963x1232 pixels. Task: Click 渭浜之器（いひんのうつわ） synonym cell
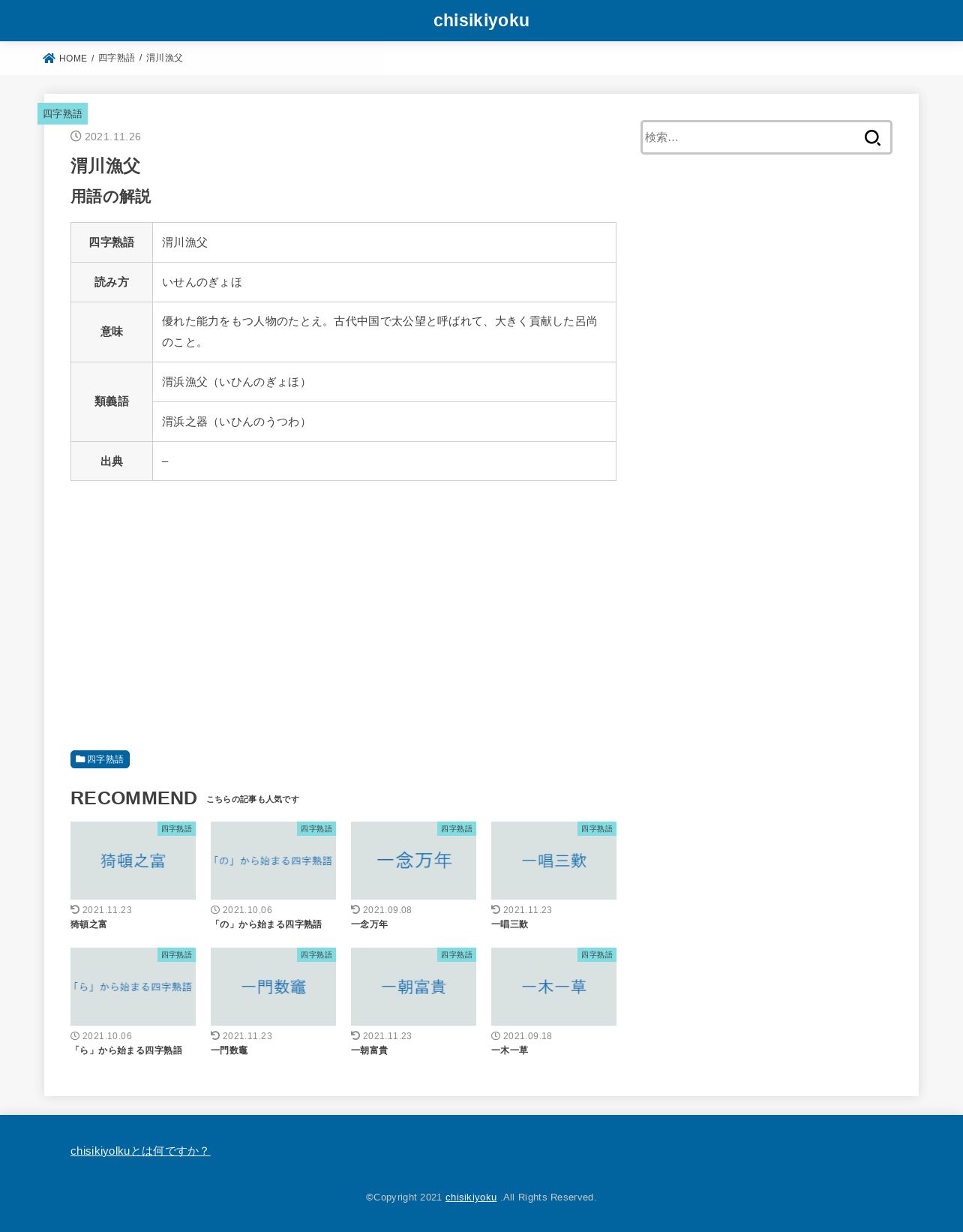coord(384,422)
